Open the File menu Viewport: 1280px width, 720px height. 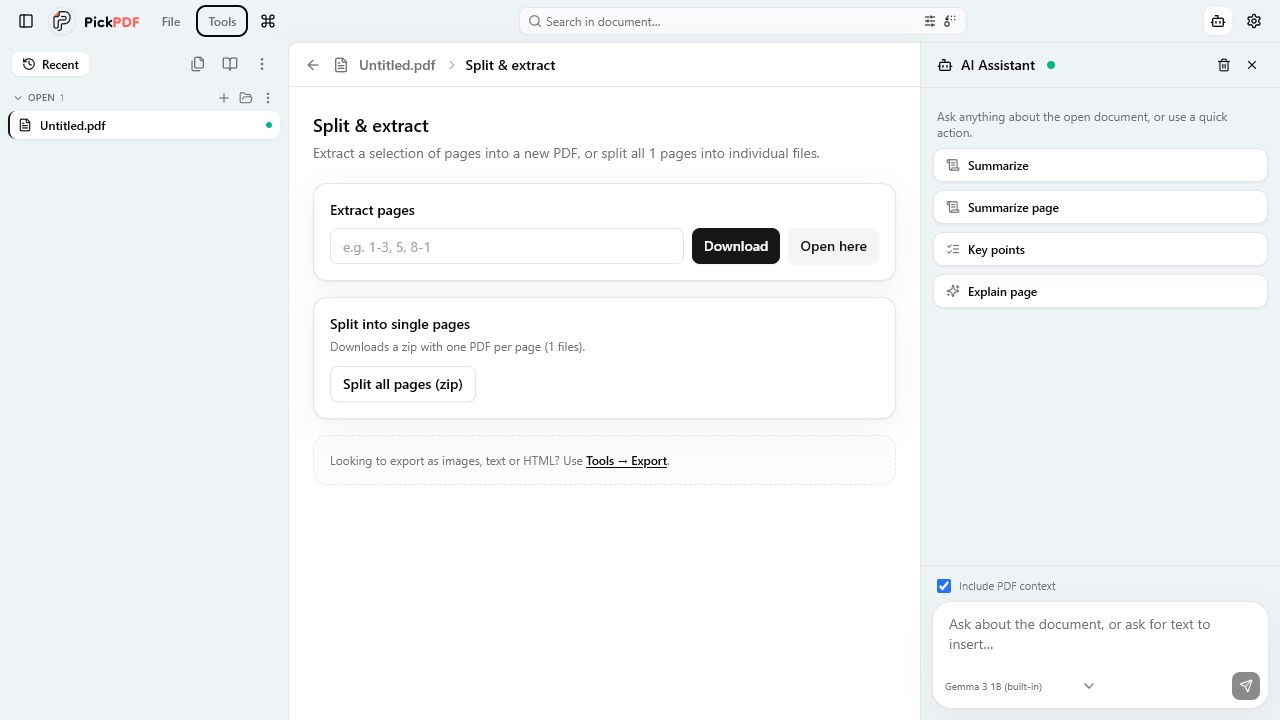tap(171, 21)
